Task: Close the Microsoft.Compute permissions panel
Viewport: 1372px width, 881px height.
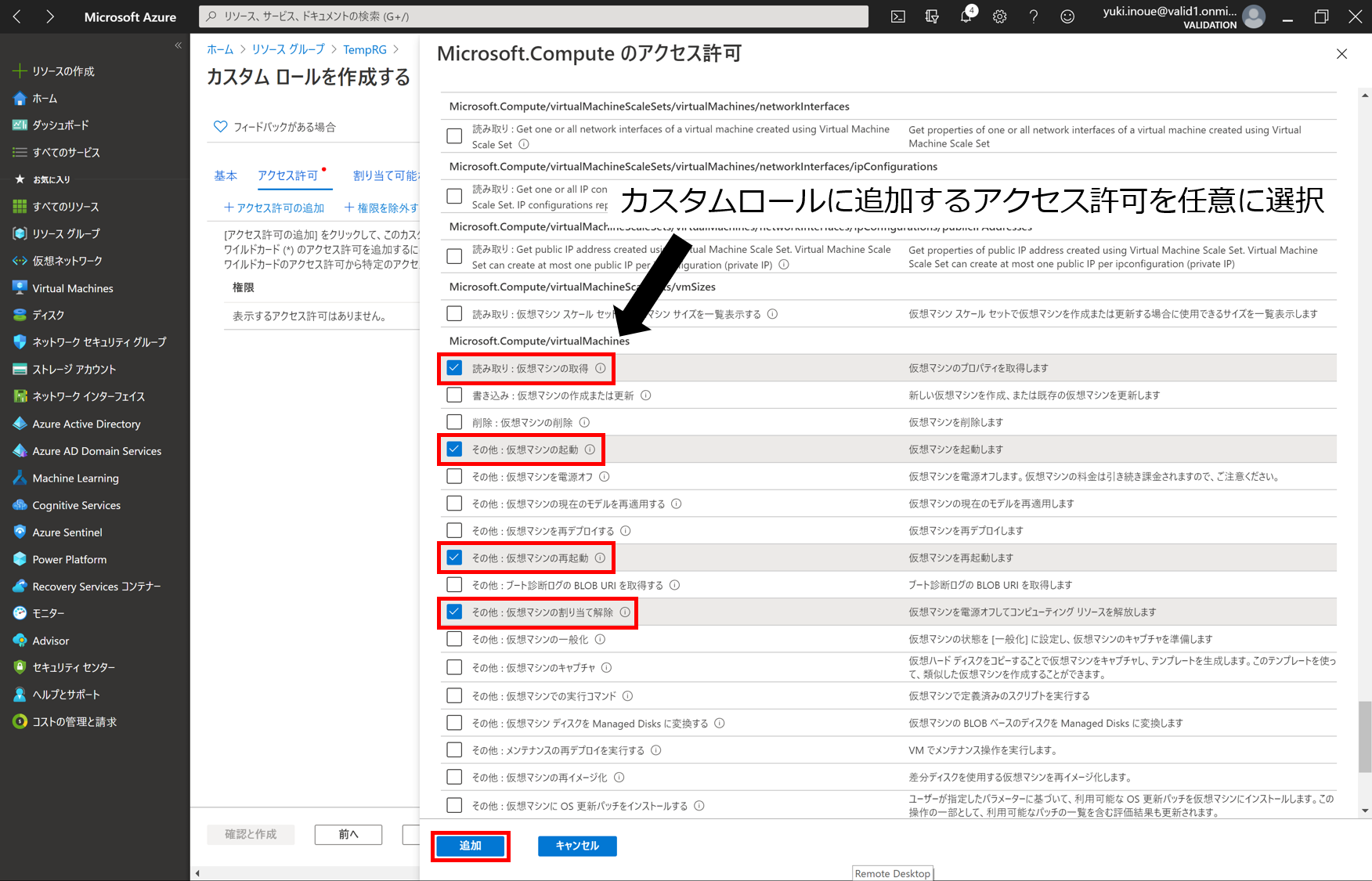Action: click(x=1341, y=54)
